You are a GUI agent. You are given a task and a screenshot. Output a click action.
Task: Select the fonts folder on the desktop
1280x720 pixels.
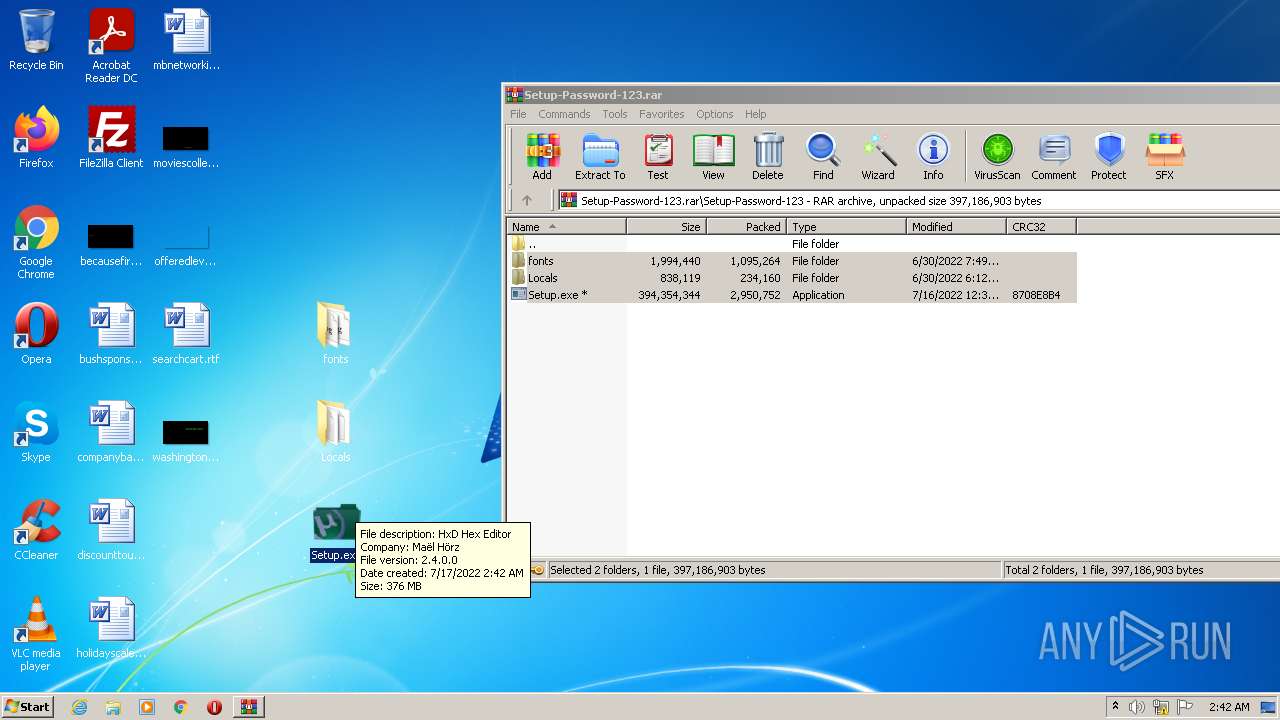point(335,334)
